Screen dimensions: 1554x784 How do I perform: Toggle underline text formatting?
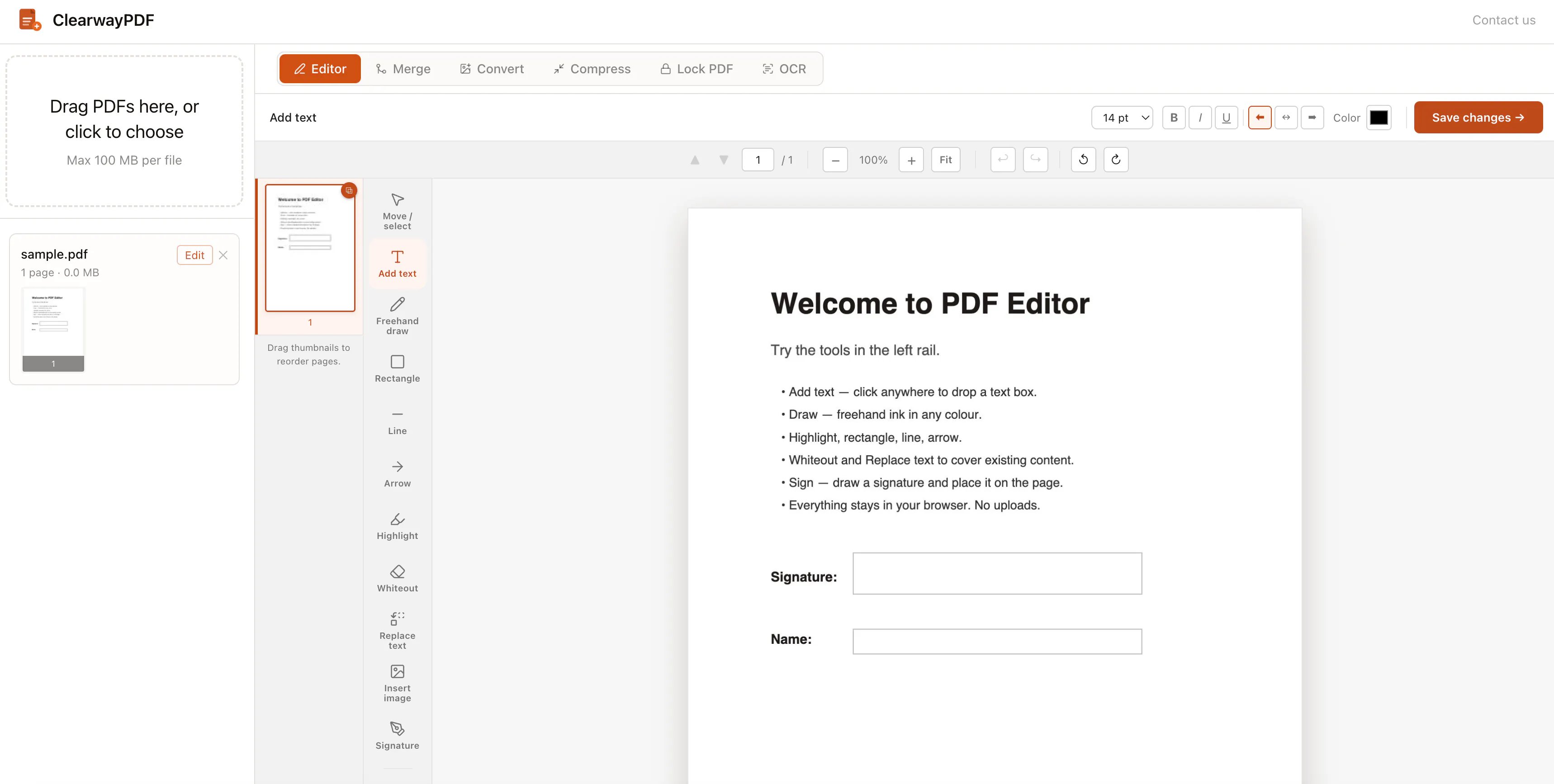[1226, 118]
